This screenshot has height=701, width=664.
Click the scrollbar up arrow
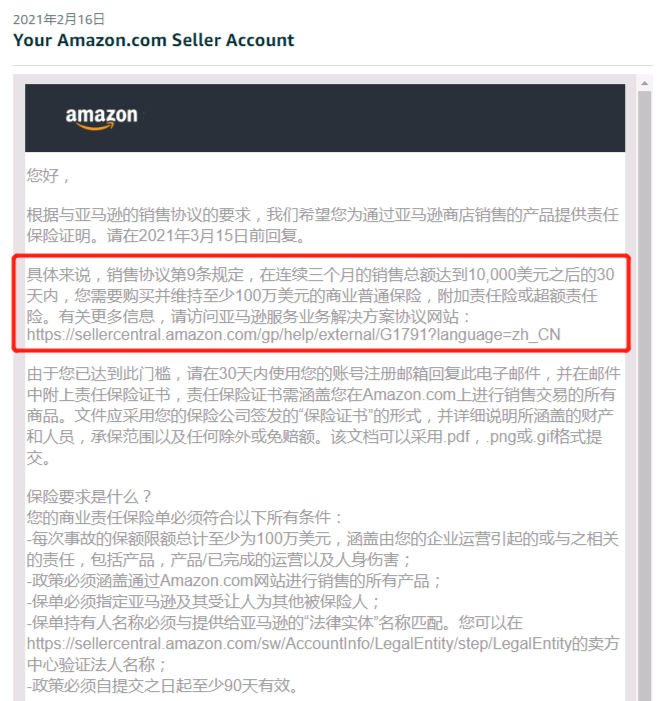point(644,83)
